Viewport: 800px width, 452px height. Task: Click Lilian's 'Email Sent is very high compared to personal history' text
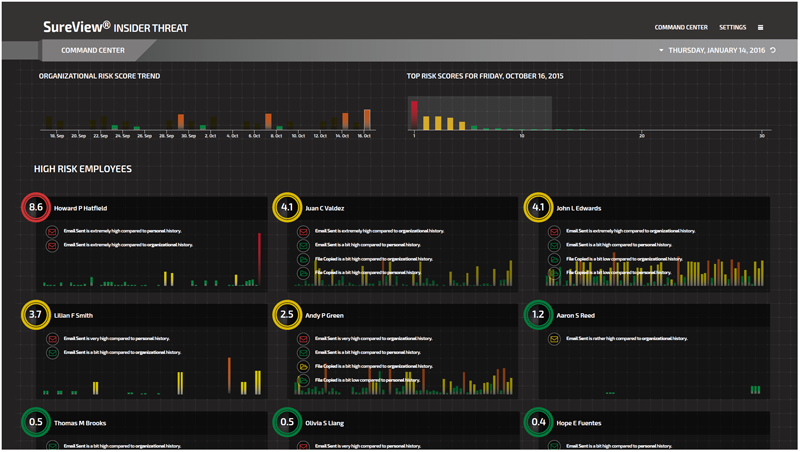tap(116, 339)
